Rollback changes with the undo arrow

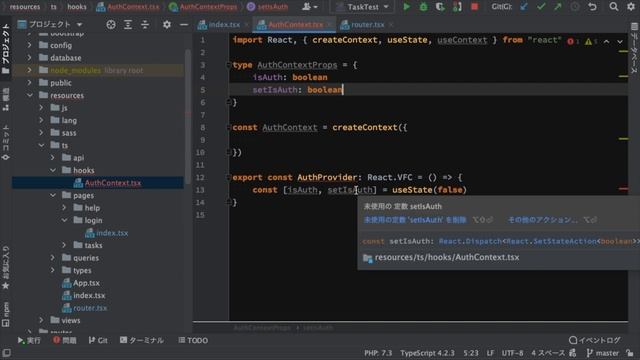[592, 7]
